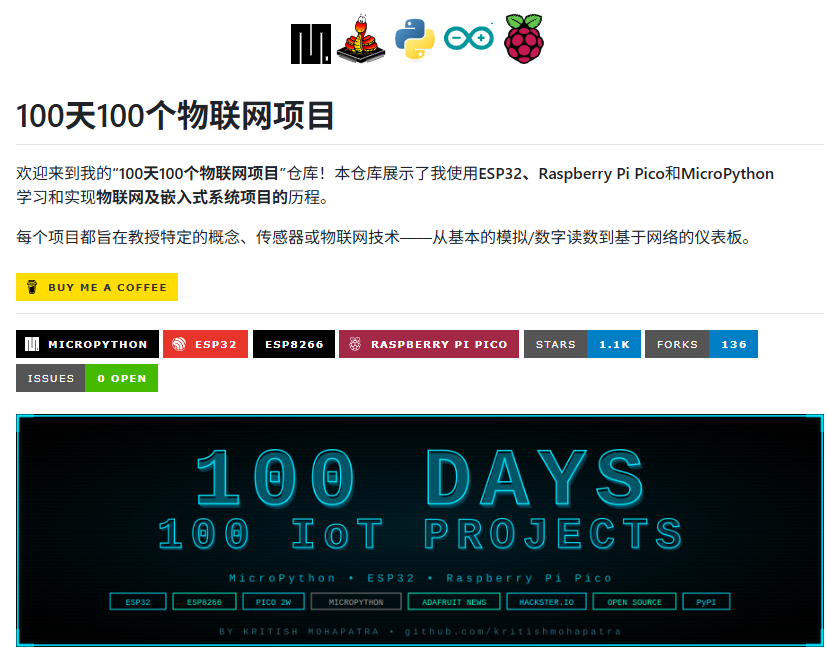This screenshot has width=827, height=651.
Task: Click the heading 100天100个物联网项目
Action: pos(176,116)
